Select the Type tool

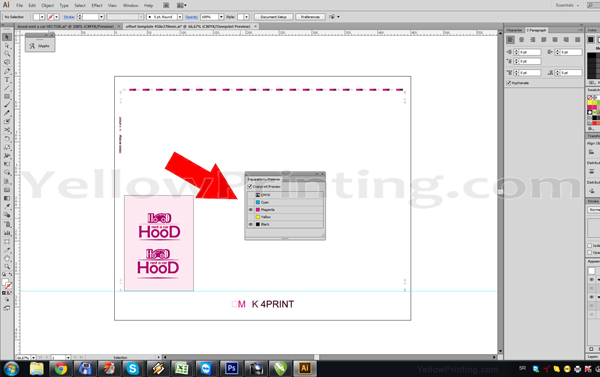(7, 80)
